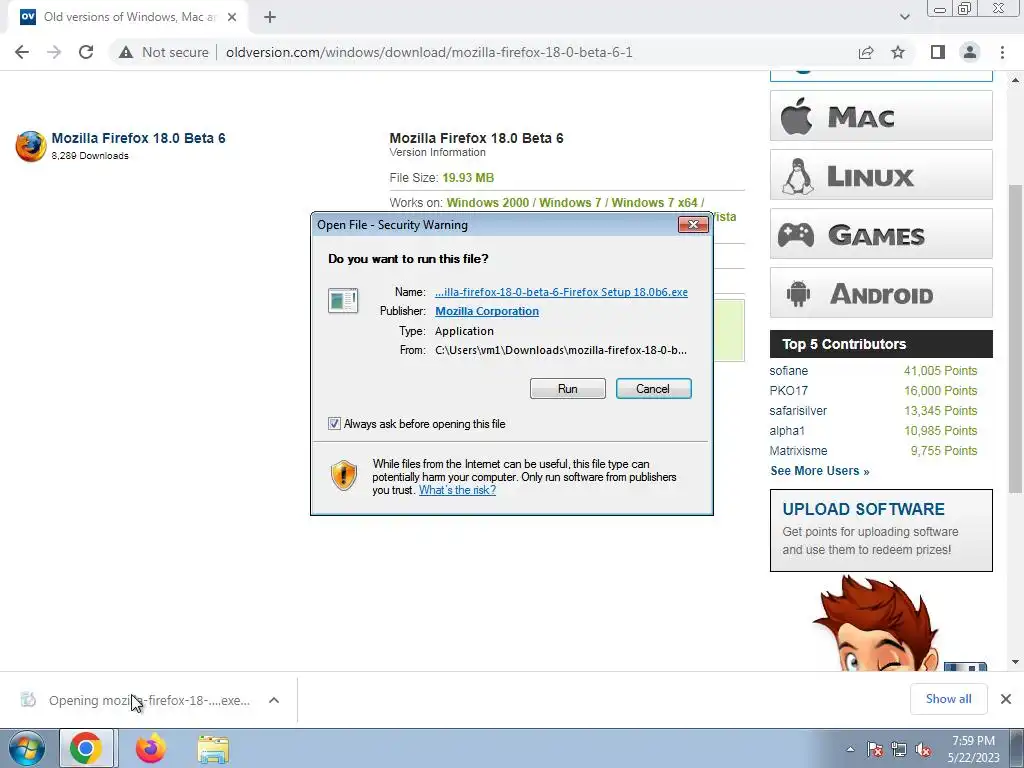The width and height of the screenshot is (1024, 768).
Task: Close the Security Warning dialog with X
Action: 693,225
